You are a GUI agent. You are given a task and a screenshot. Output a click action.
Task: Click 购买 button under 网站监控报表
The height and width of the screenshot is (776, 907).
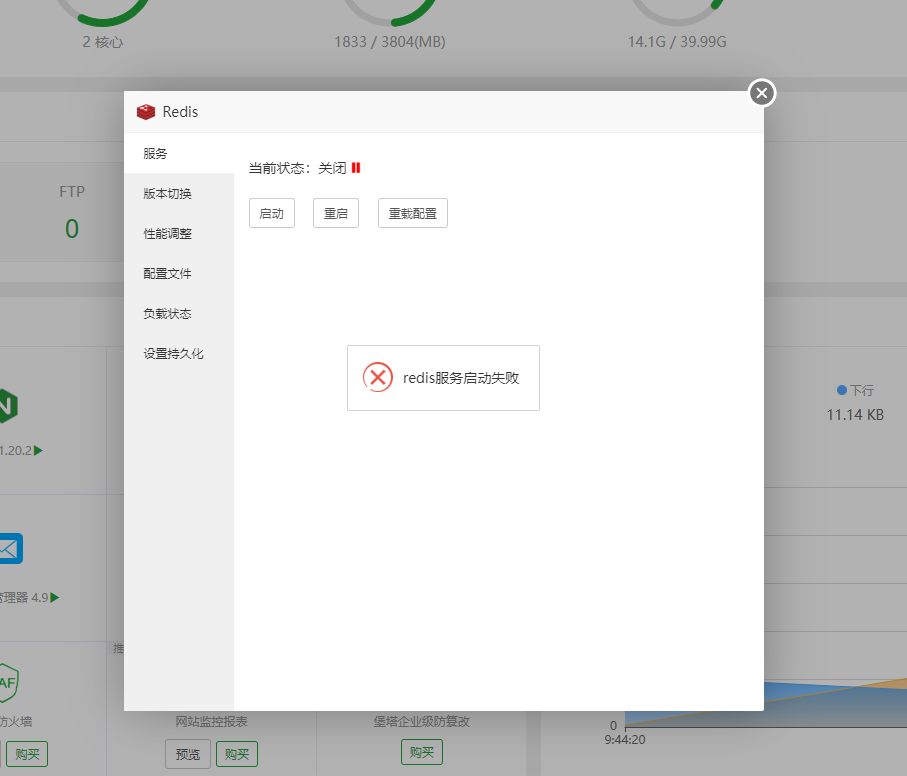point(237,754)
